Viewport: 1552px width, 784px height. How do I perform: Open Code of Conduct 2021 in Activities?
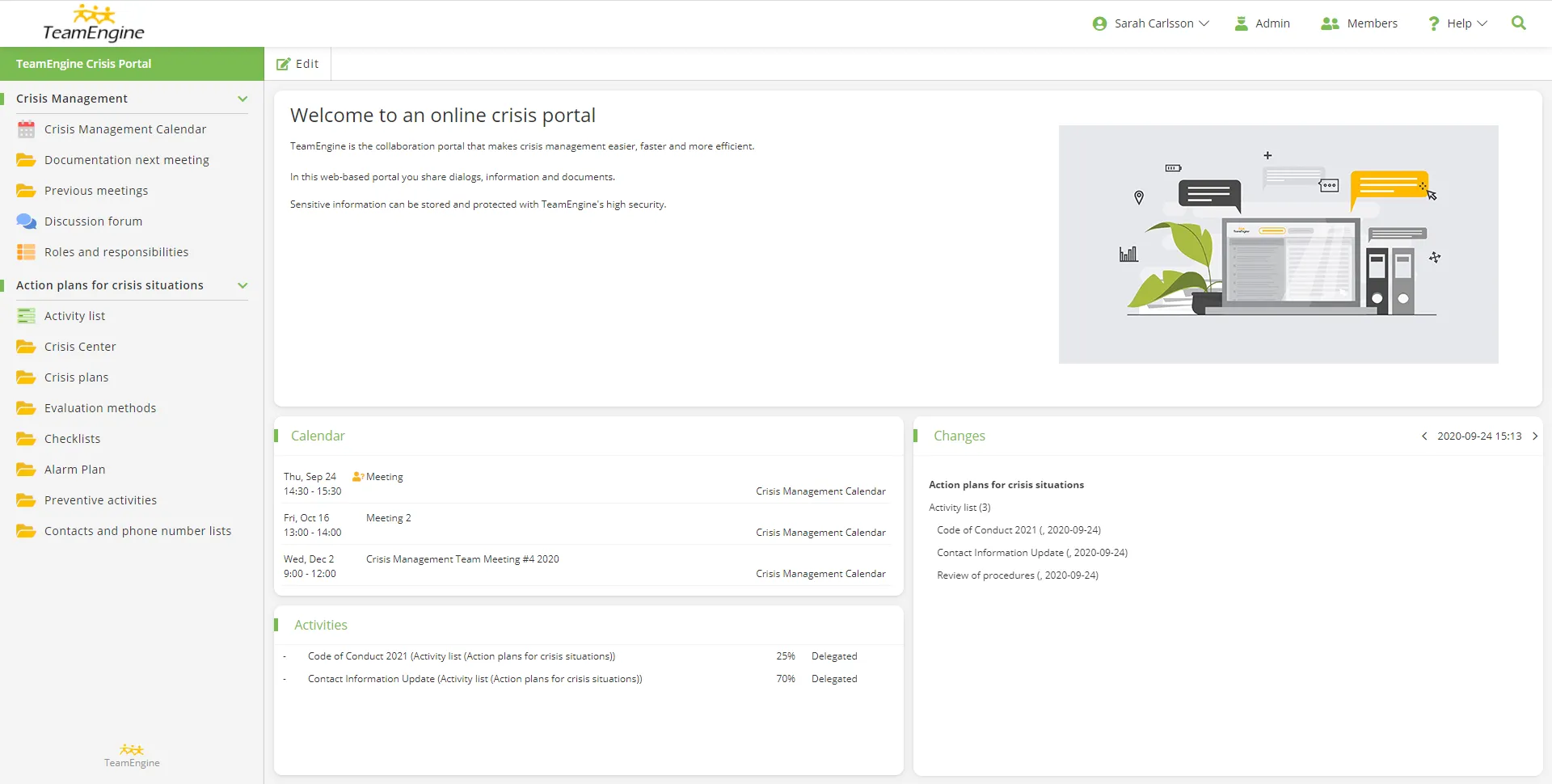462,656
